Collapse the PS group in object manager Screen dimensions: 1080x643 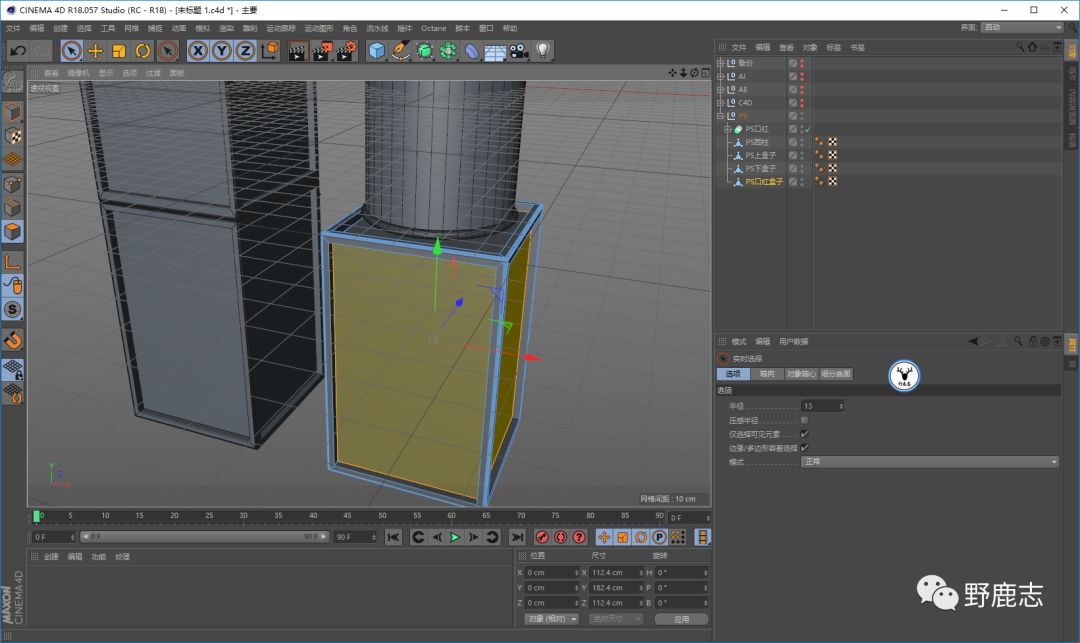[721, 115]
